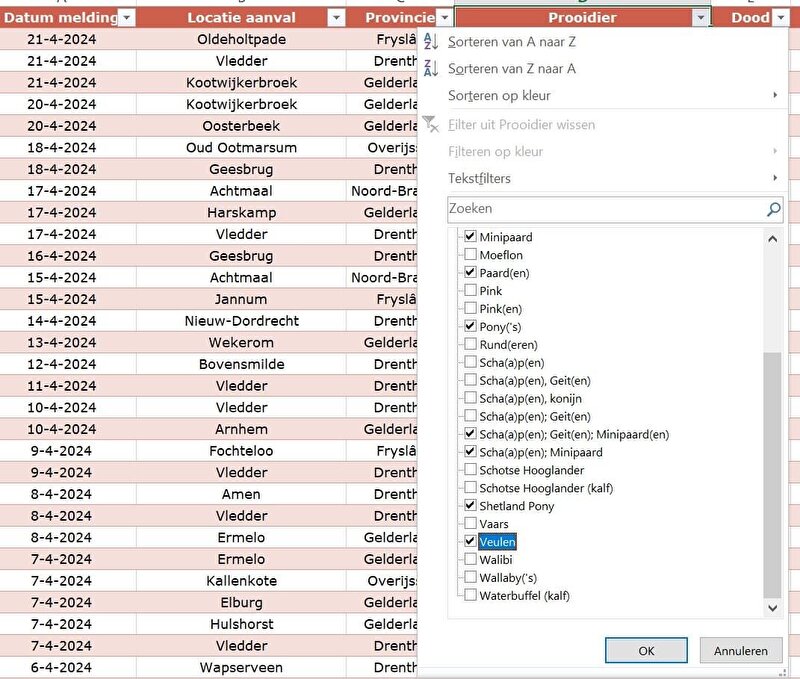Viewport: 800px width, 679px height.
Task: Check the Scha(a)p(en) checkbox
Action: (470, 362)
